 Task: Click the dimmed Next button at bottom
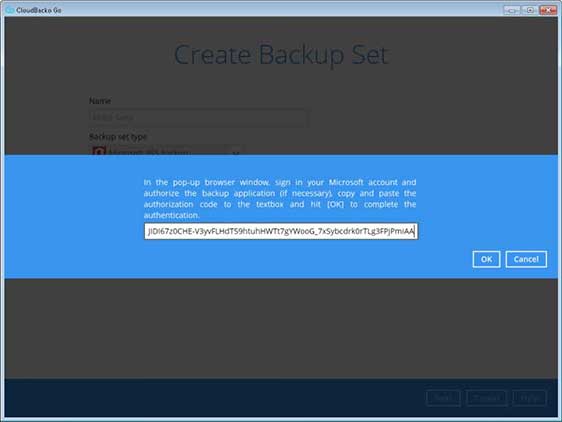pos(443,398)
